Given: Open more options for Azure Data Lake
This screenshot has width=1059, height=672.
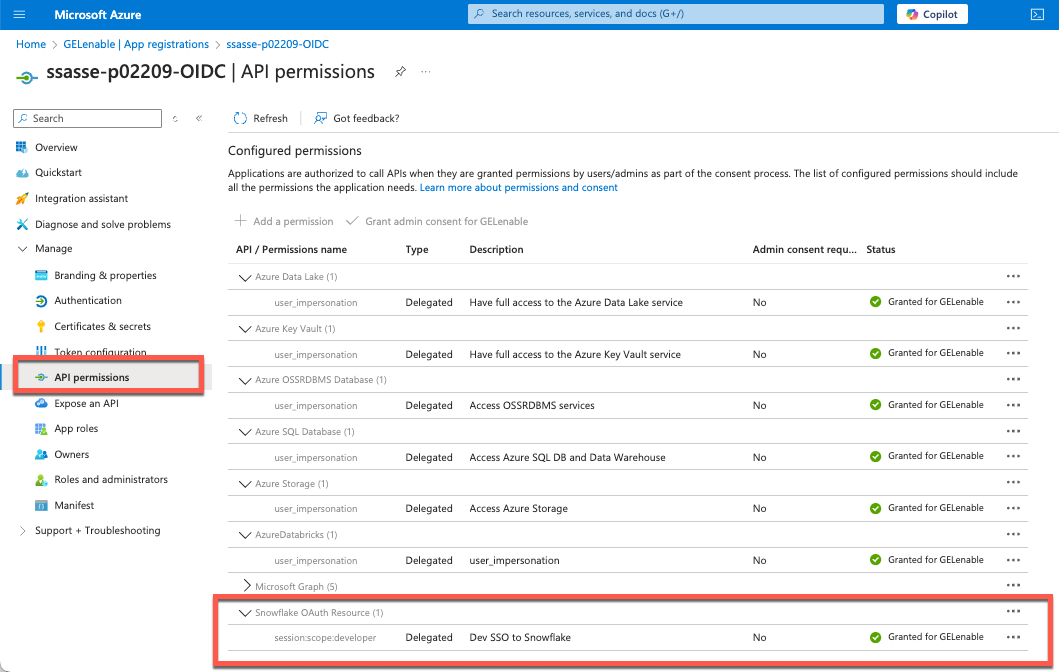Looking at the screenshot, I should coord(1013,276).
